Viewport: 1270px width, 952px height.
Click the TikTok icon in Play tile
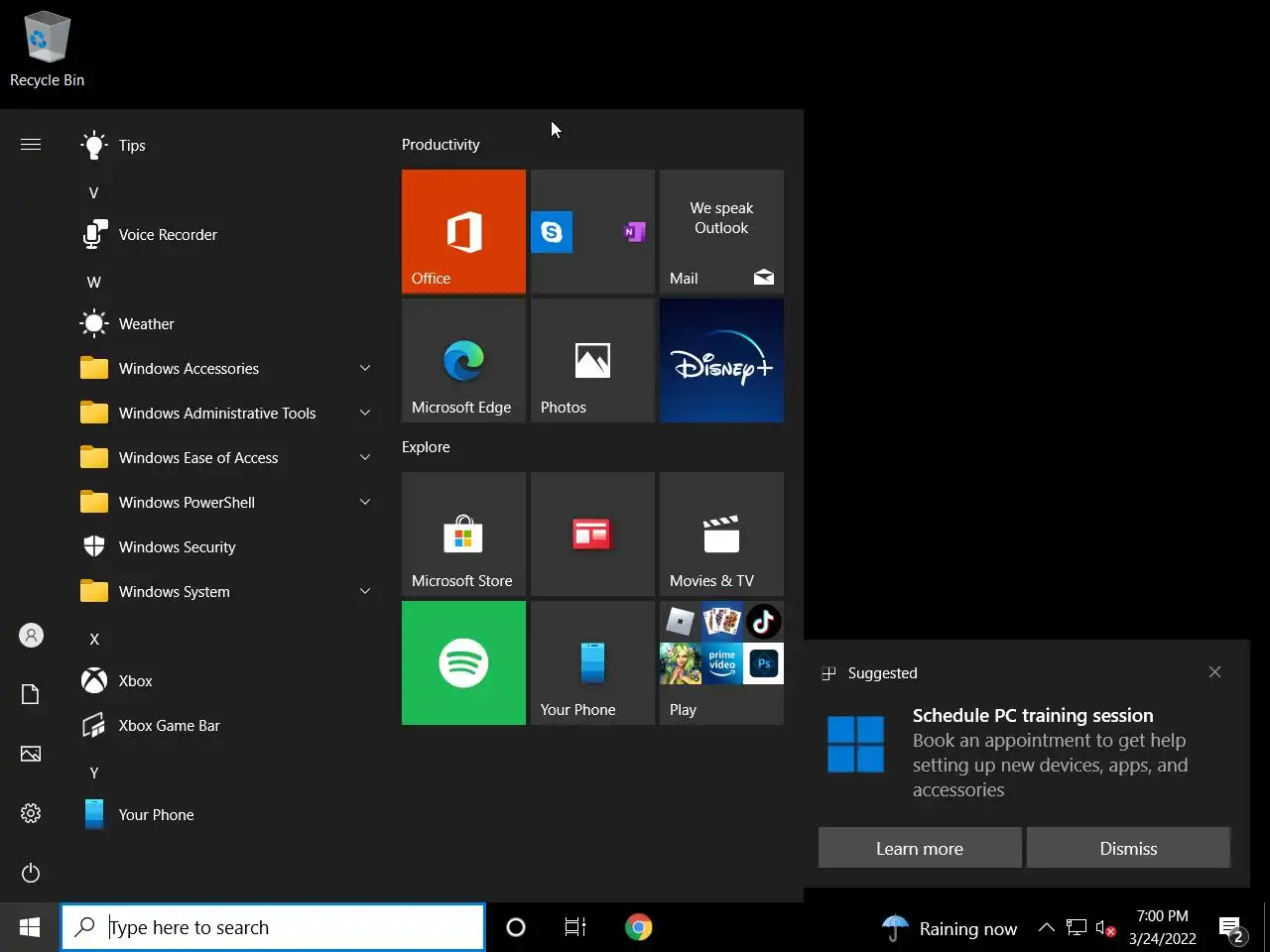coord(763,622)
